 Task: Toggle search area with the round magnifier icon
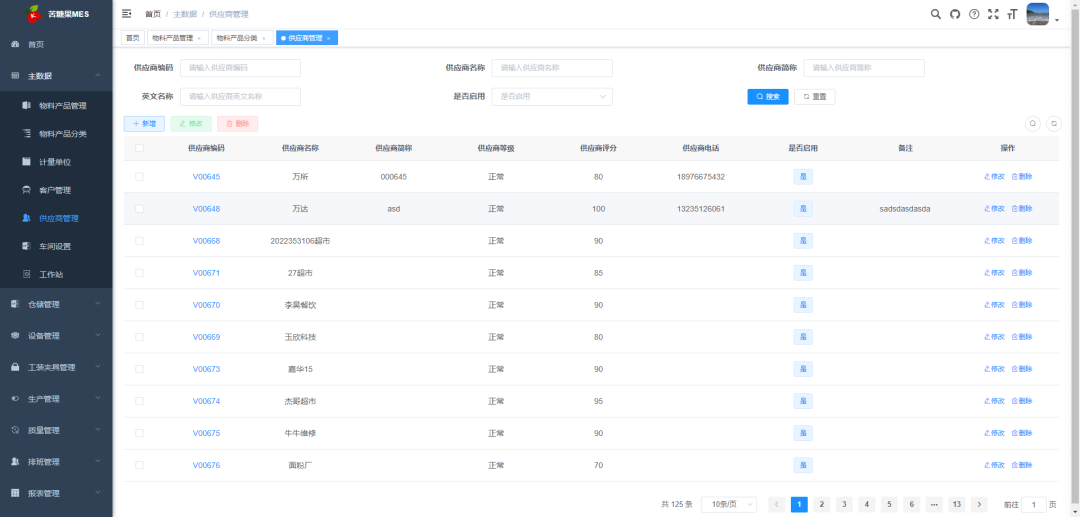coord(1033,124)
